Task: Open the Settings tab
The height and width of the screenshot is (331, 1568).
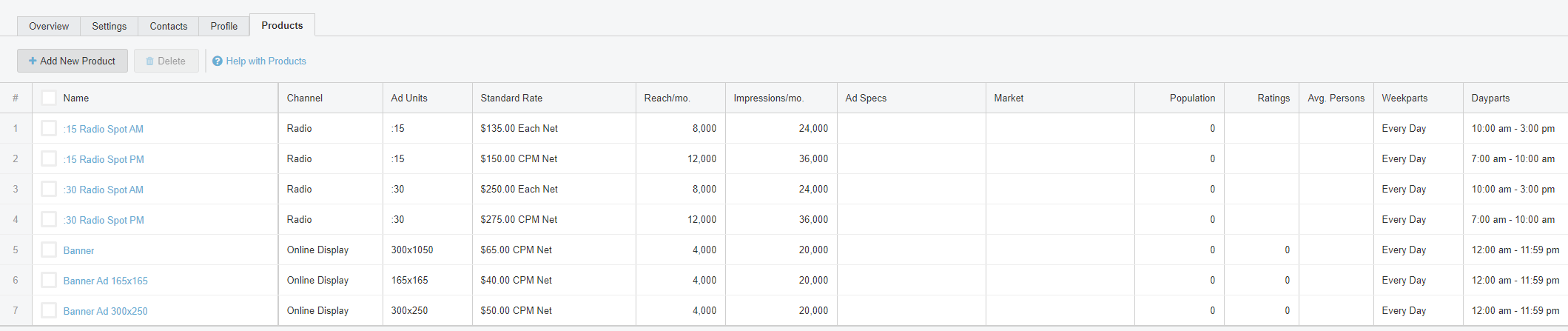Action: (x=109, y=26)
